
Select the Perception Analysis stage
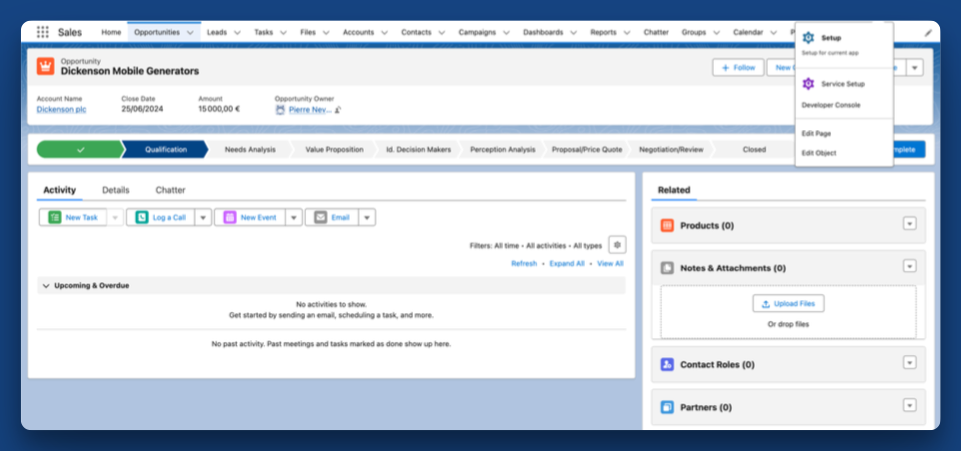click(x=503, y=150)
